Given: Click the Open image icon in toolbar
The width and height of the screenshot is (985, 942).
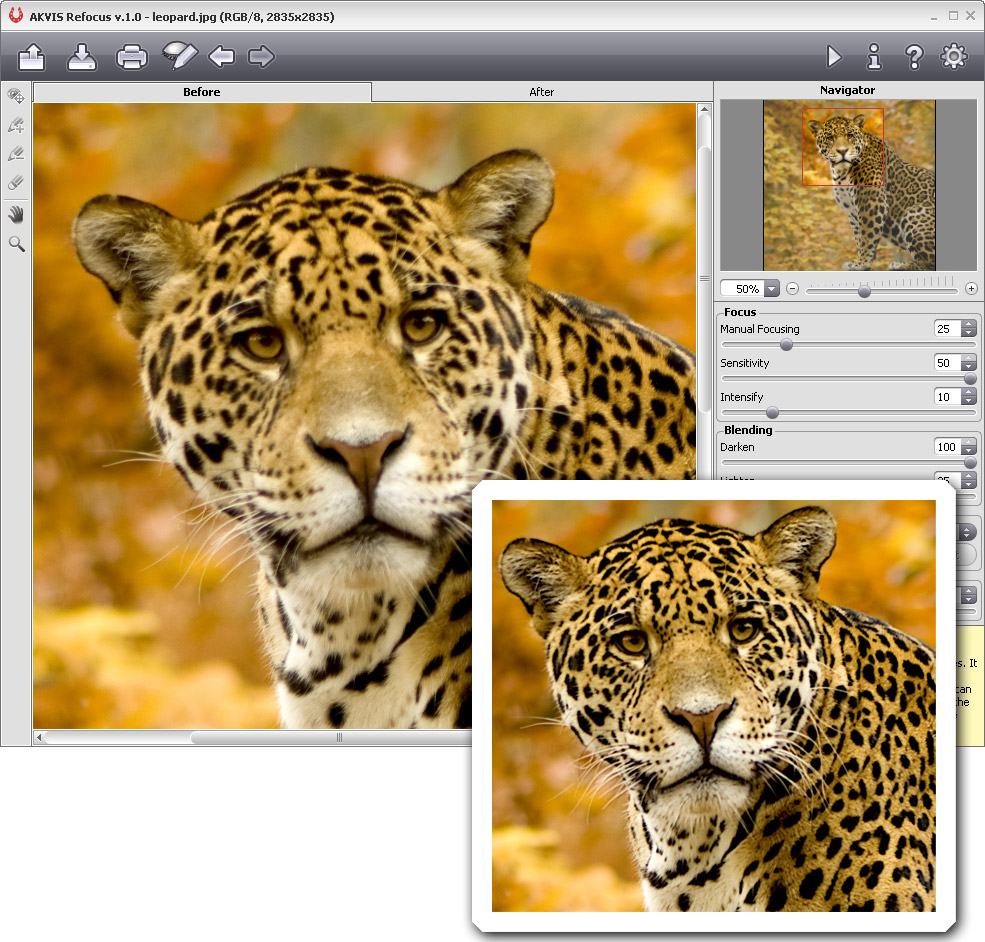Looking at the screenshot, I should pos(32,57).
